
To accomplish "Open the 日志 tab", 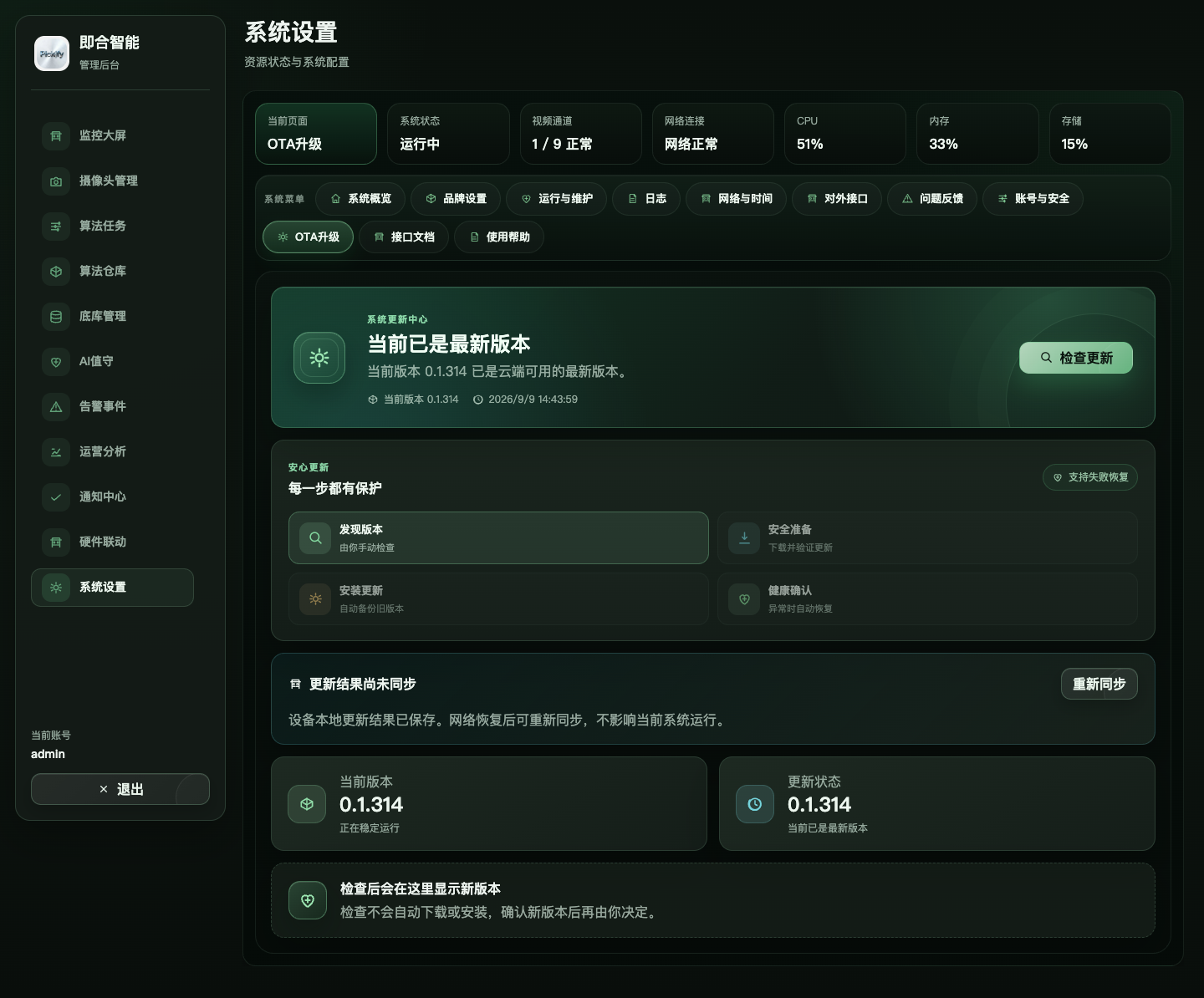I will tap(647, 199).
